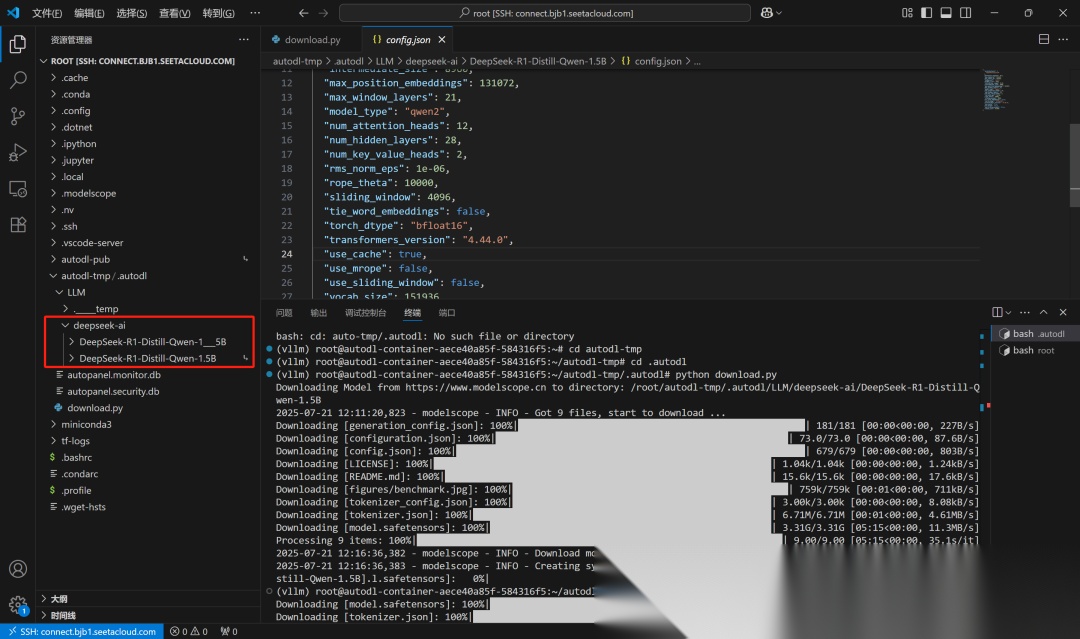Open Extensions view
The height and width of the screenshot is (639, 1080).
pyautogui.click(x=18, y=224)
